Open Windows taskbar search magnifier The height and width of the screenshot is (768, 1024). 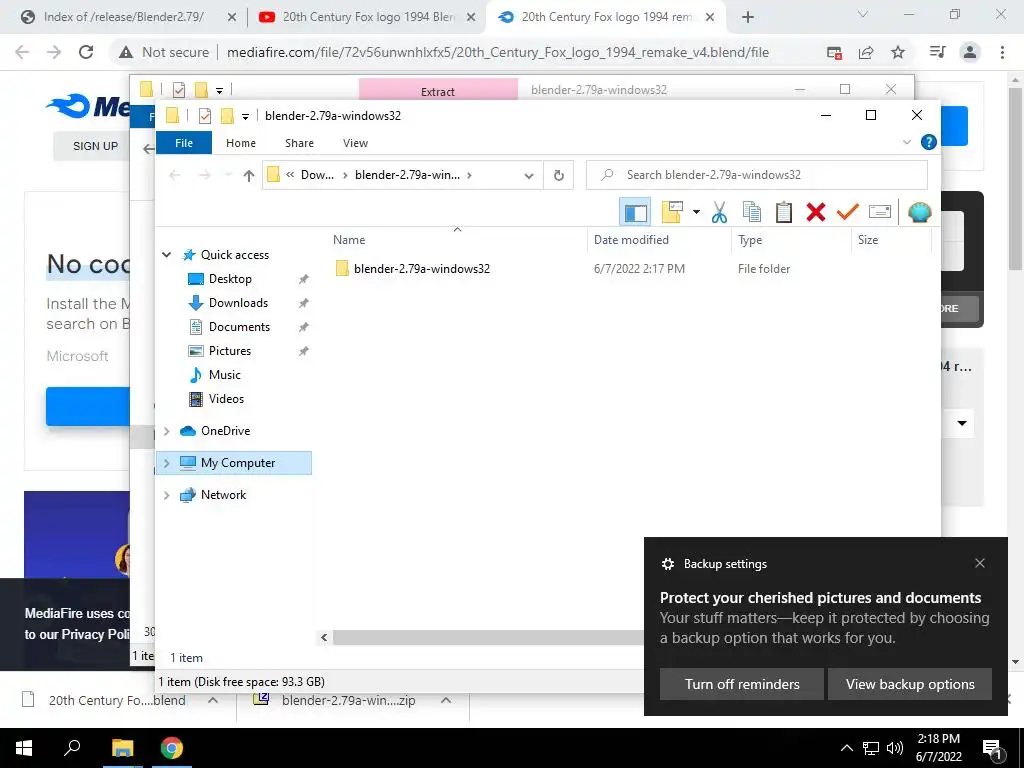pos(72,748)
